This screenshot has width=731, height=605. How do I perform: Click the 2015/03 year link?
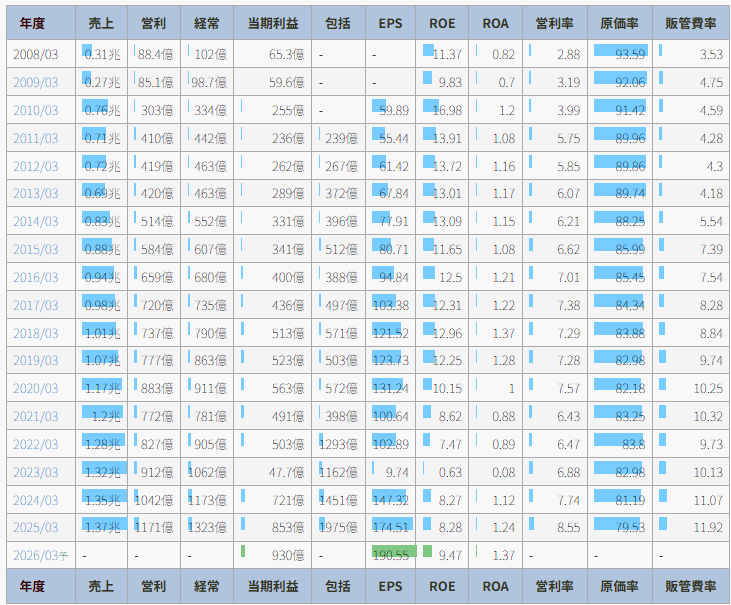(36, 249)
